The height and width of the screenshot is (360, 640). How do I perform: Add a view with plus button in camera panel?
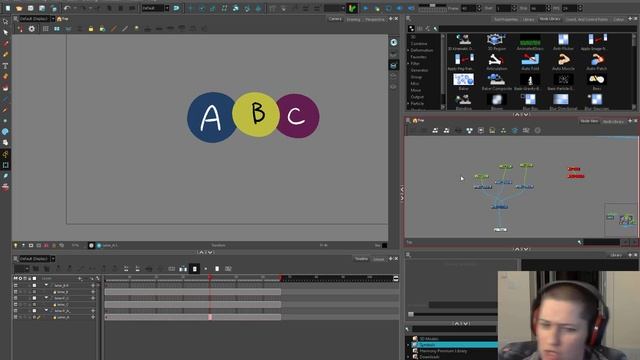[390, 19]
